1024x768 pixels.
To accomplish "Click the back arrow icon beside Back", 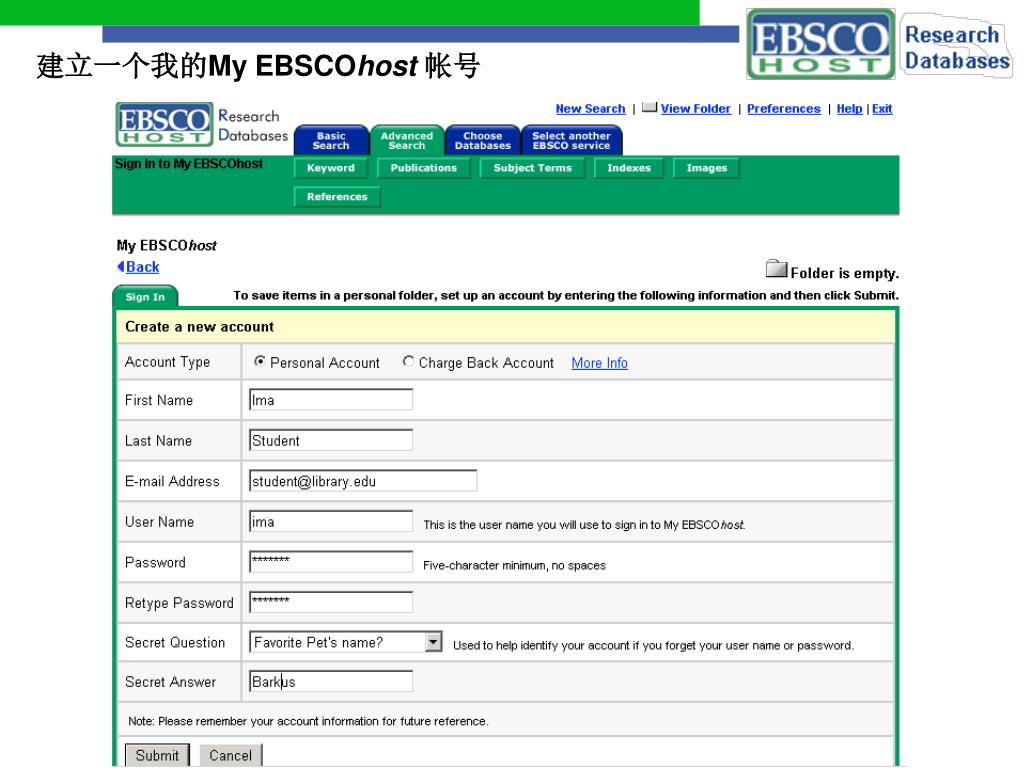I will 121,266.
